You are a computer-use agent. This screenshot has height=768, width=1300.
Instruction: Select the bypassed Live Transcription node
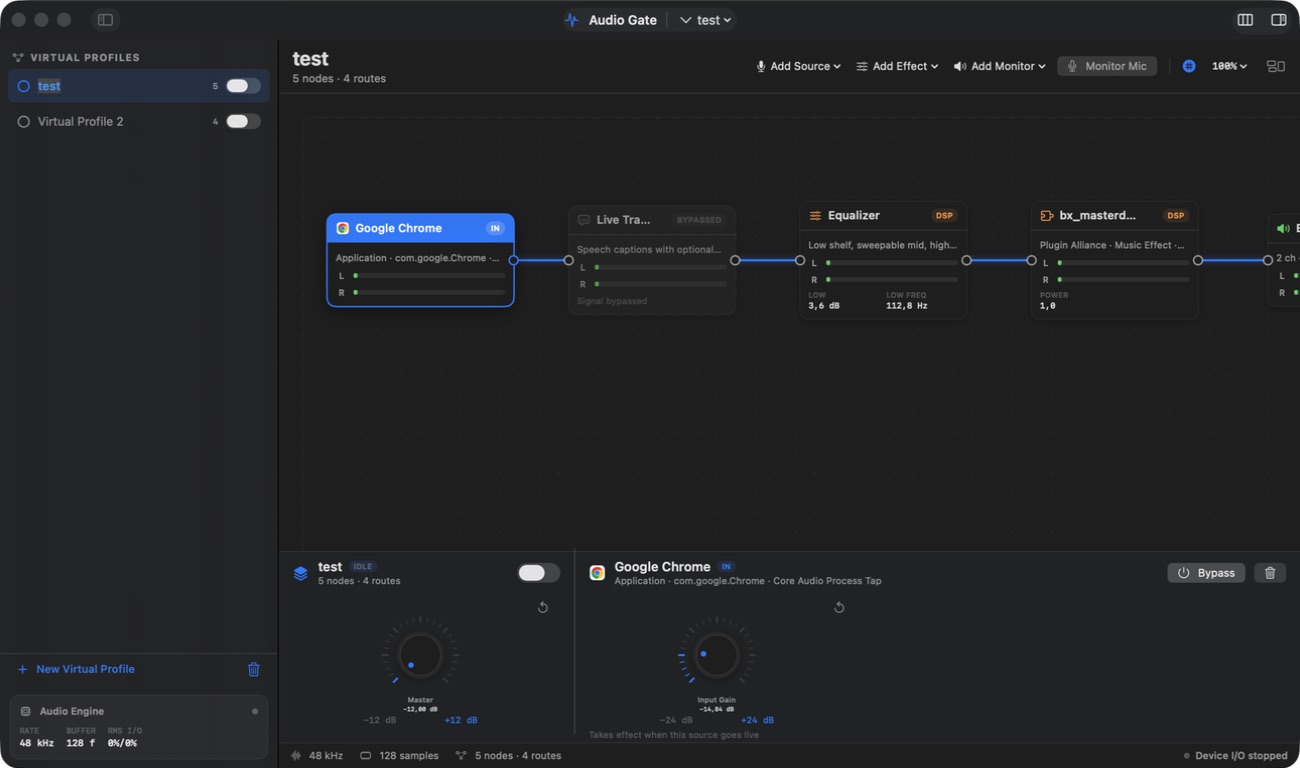[x=652, y=260]
